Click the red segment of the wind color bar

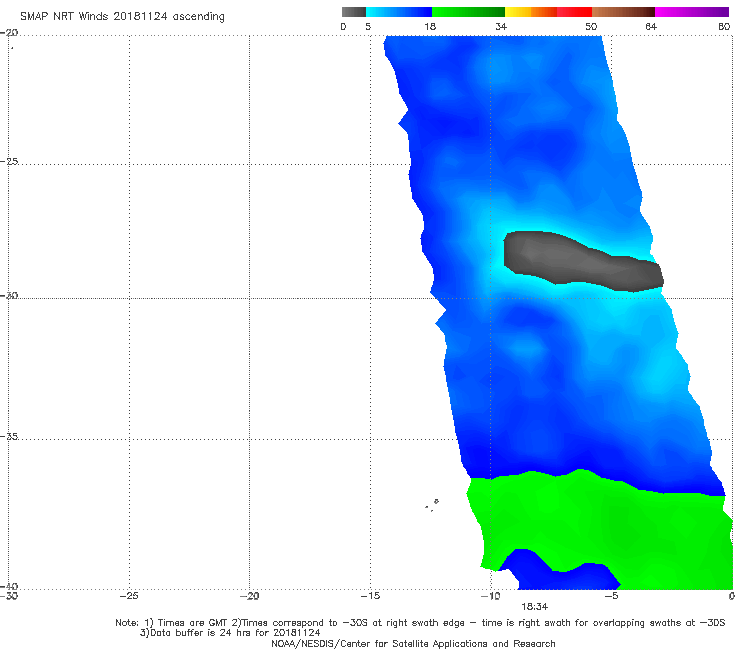click(574, 12)
